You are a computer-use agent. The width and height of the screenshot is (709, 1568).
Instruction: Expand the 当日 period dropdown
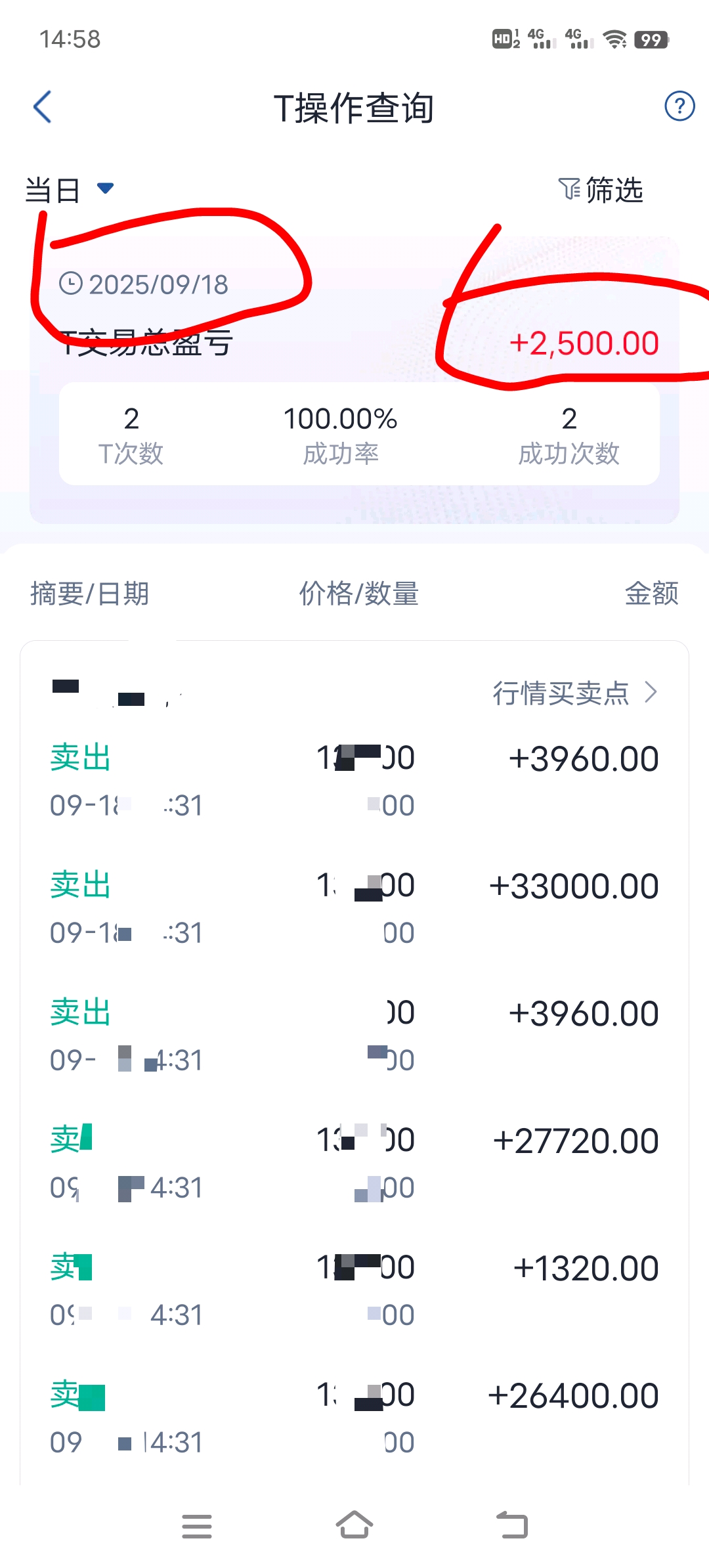(x=70, y=190)
